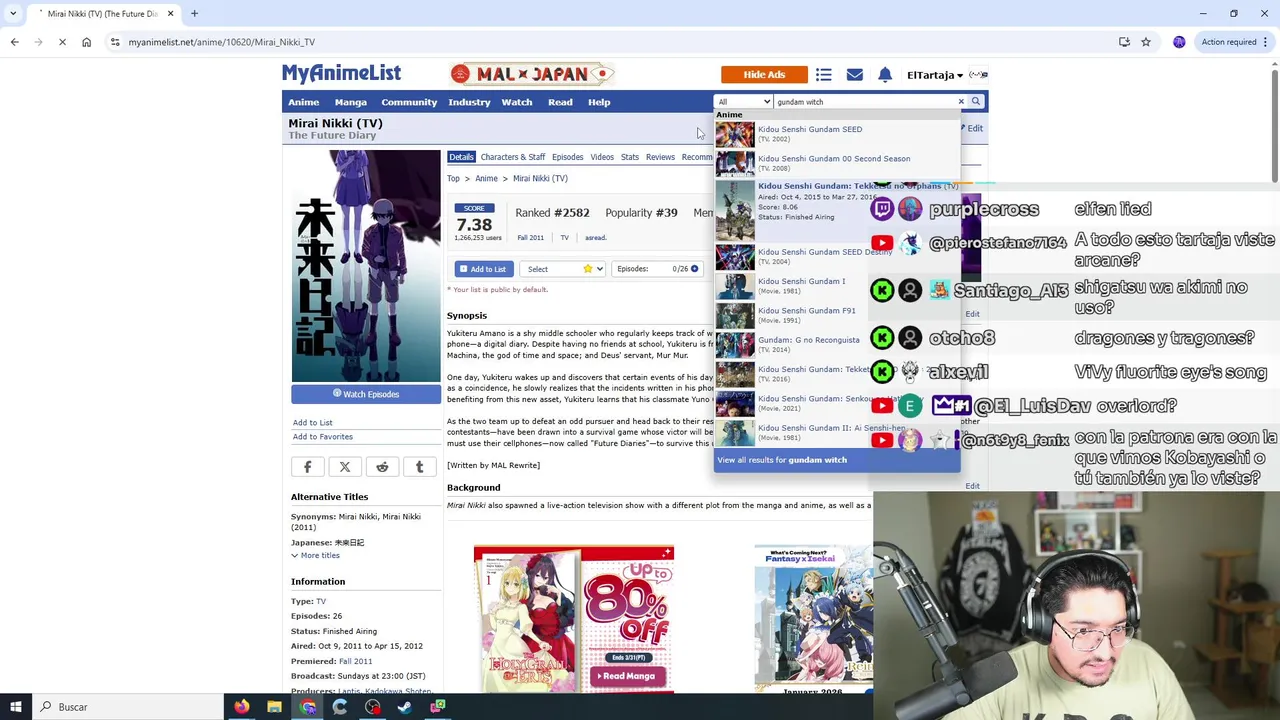1280x720 pixels.
Task: Select the Details tab
Action: click(x=461, y=157)
